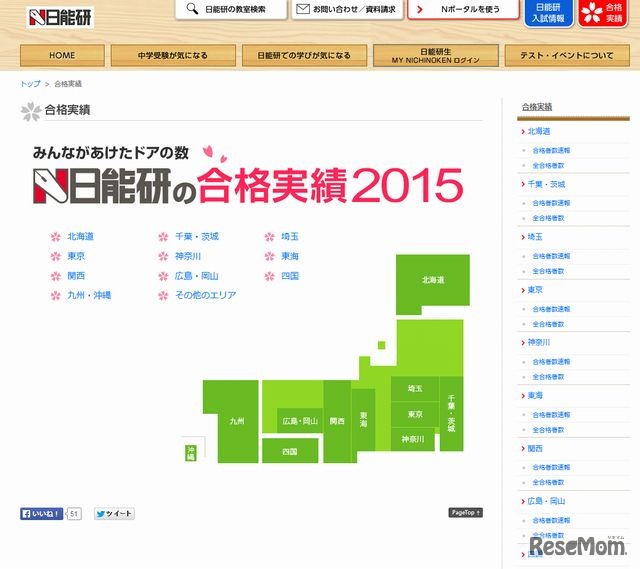Open 広島・岡山 in the right sidebar
Screen dimensions: 640x569
[546, 501]
